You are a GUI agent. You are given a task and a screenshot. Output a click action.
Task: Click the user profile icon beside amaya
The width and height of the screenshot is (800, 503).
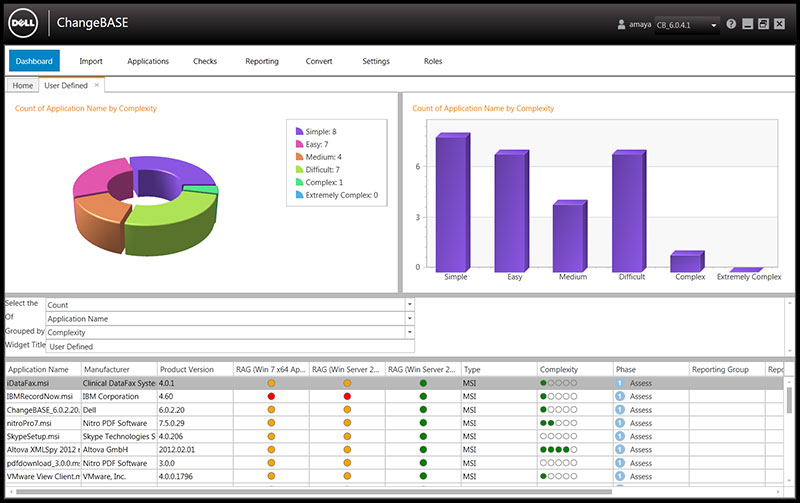[621, 24]
